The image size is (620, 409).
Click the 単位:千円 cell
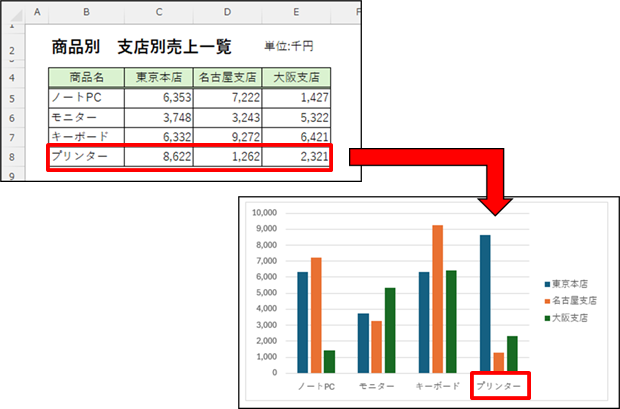(x=289, y=47)
